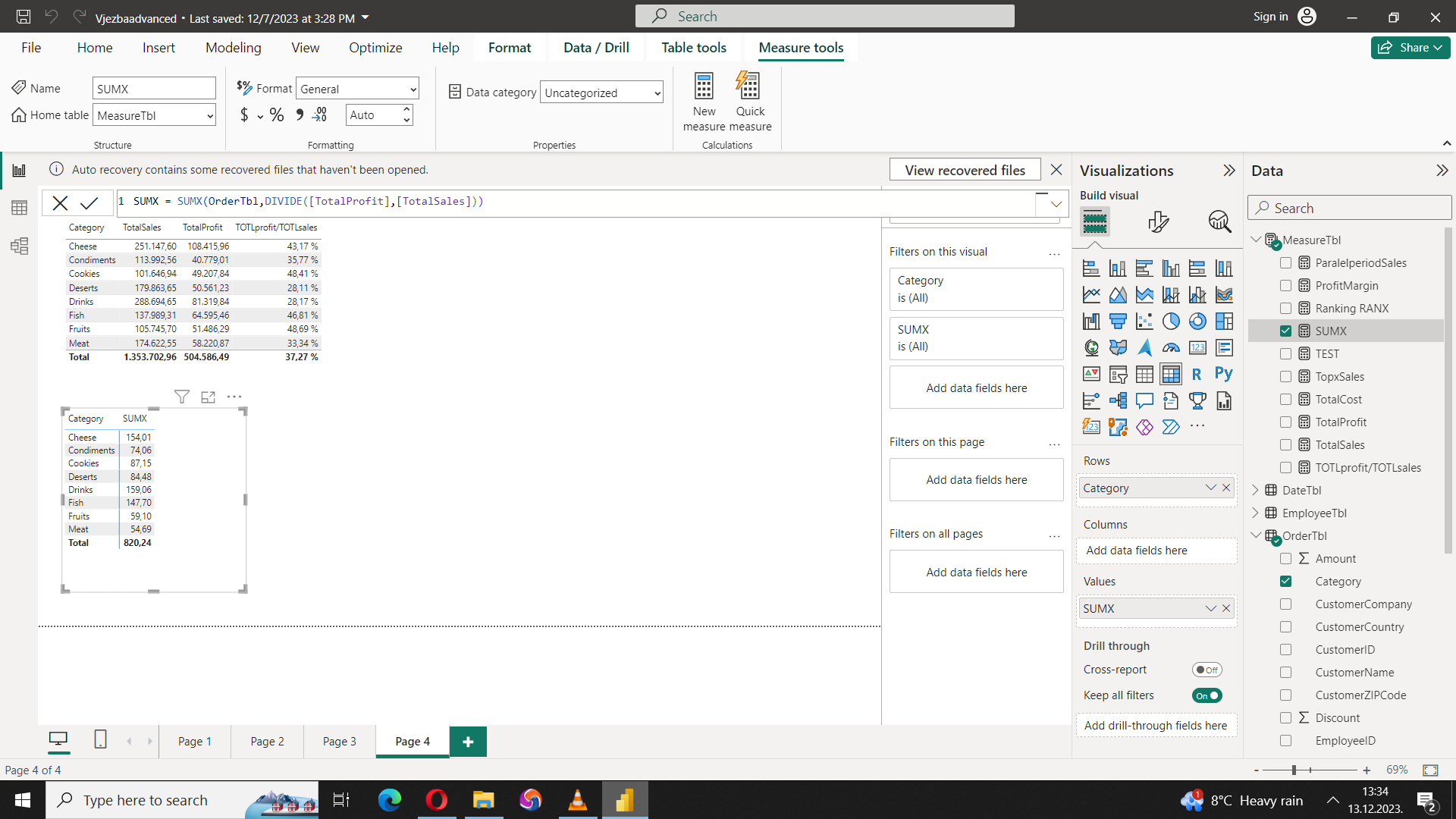Cancel the formula edit with X icon

[60, 202]
